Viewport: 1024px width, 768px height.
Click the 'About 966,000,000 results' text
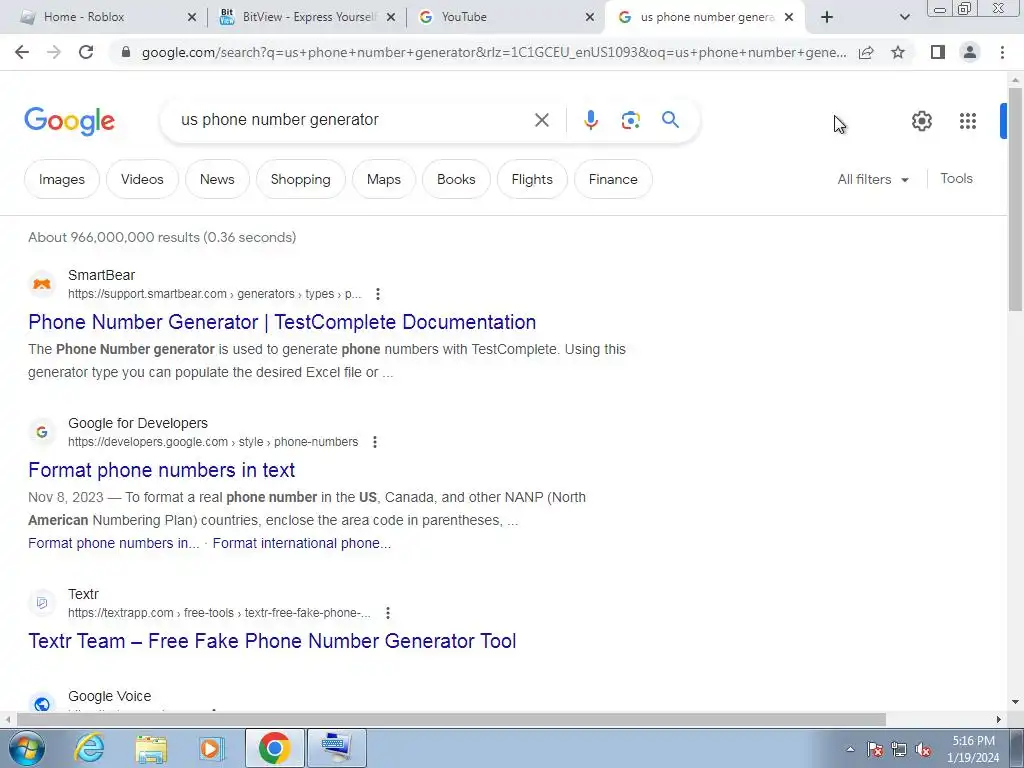[162, 238]
